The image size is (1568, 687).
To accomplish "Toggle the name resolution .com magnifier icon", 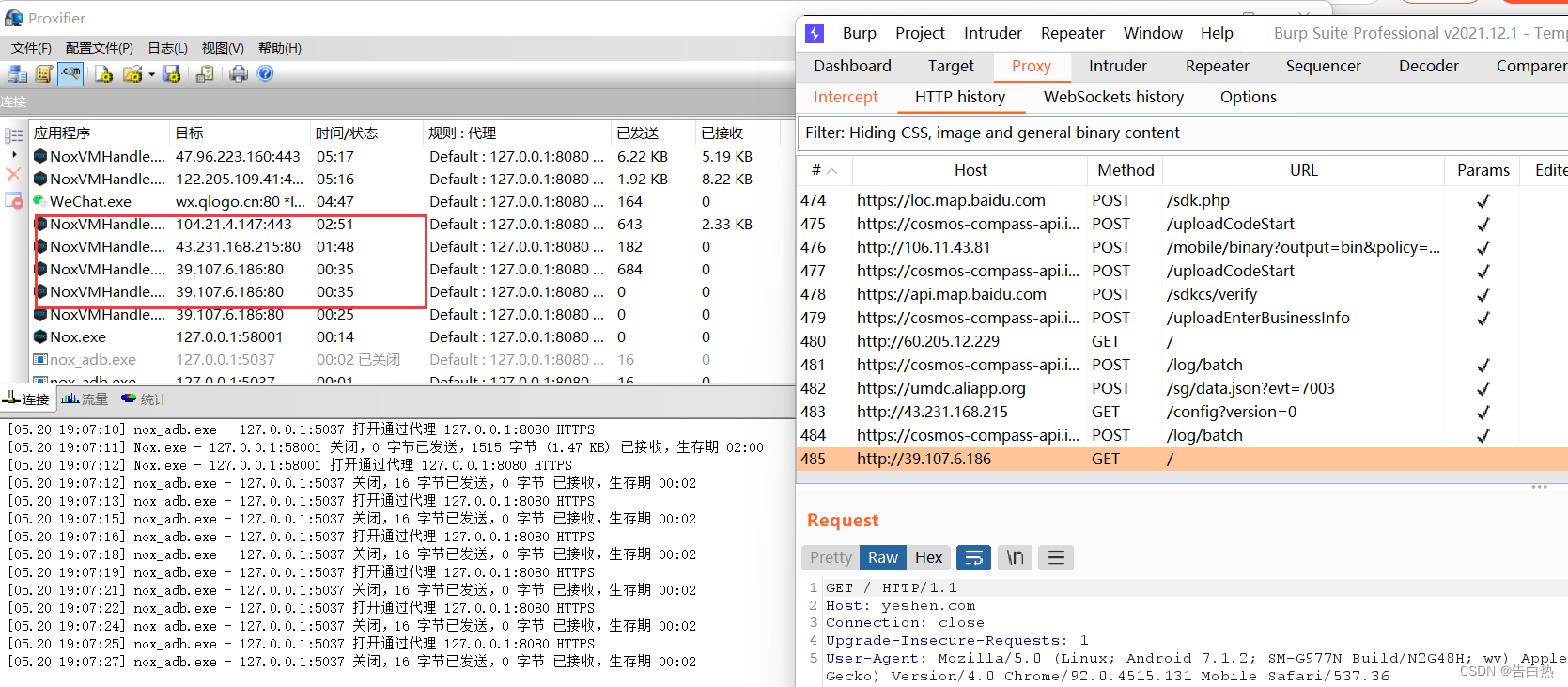I will 70,73.
